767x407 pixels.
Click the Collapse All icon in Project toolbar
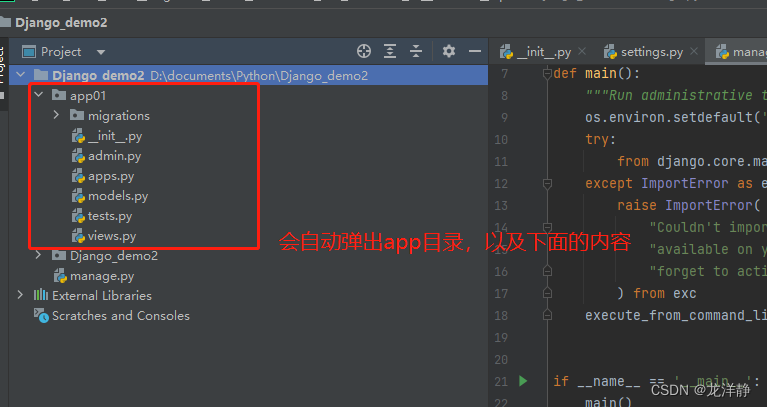tap(416, 51)
